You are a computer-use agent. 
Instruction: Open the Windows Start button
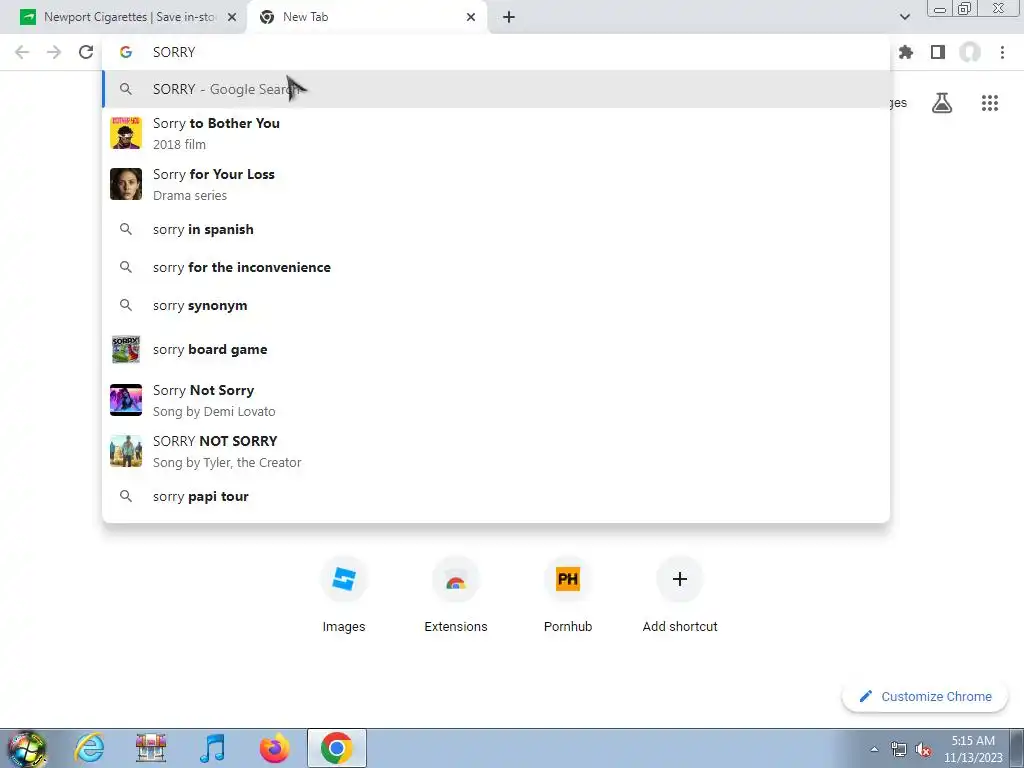[27, 748]
